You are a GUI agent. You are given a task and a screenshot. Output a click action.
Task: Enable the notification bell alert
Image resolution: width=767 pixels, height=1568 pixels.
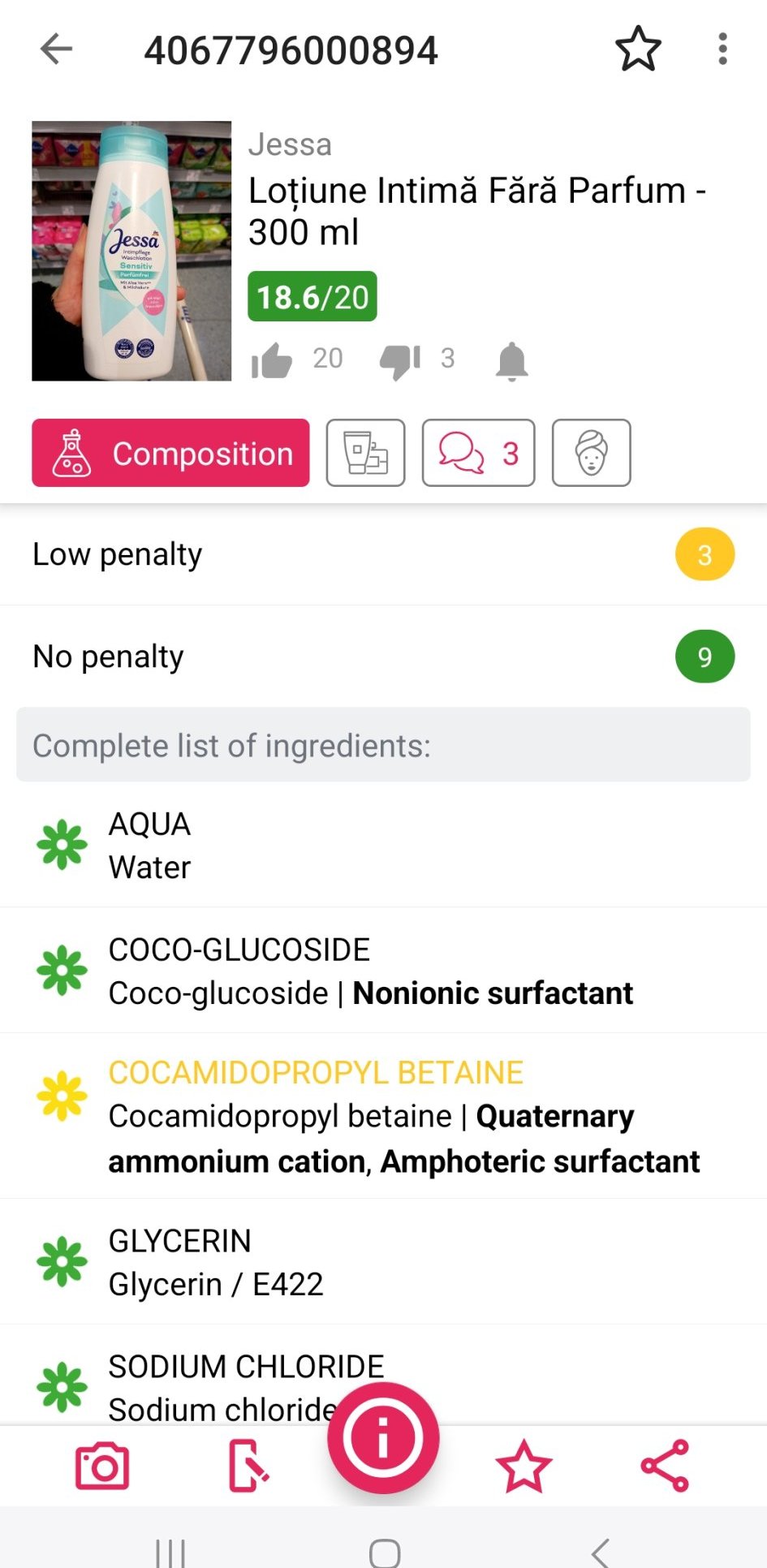pyautogui.click(x=512, y=360)
